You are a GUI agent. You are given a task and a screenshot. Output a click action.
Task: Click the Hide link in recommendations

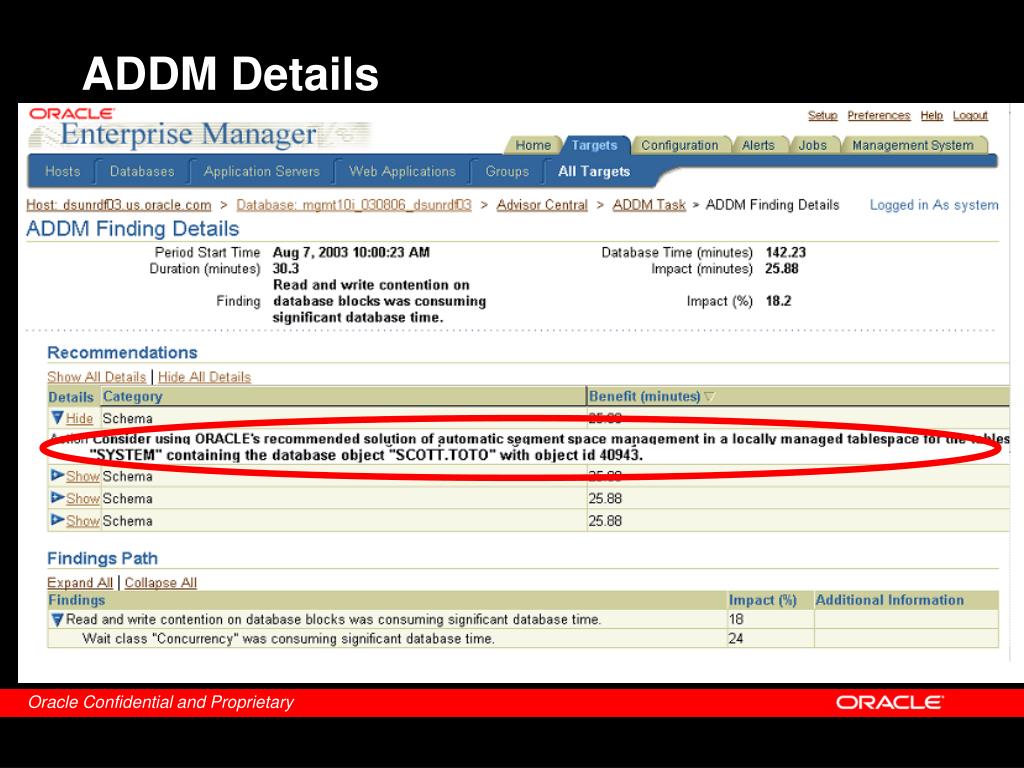pyautogui.click(x=79, y=419)
